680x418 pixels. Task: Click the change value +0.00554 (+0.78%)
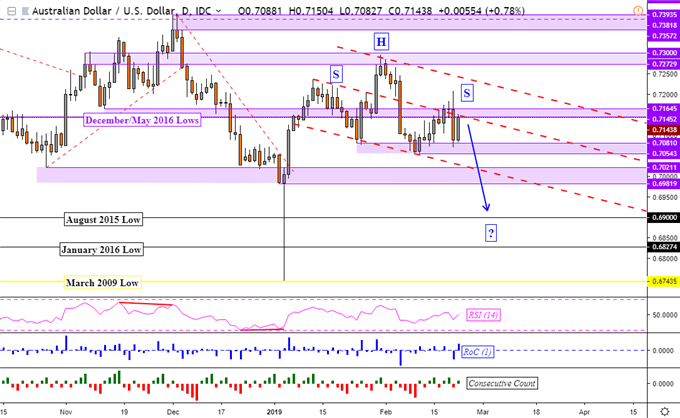[x=481, y=11]
